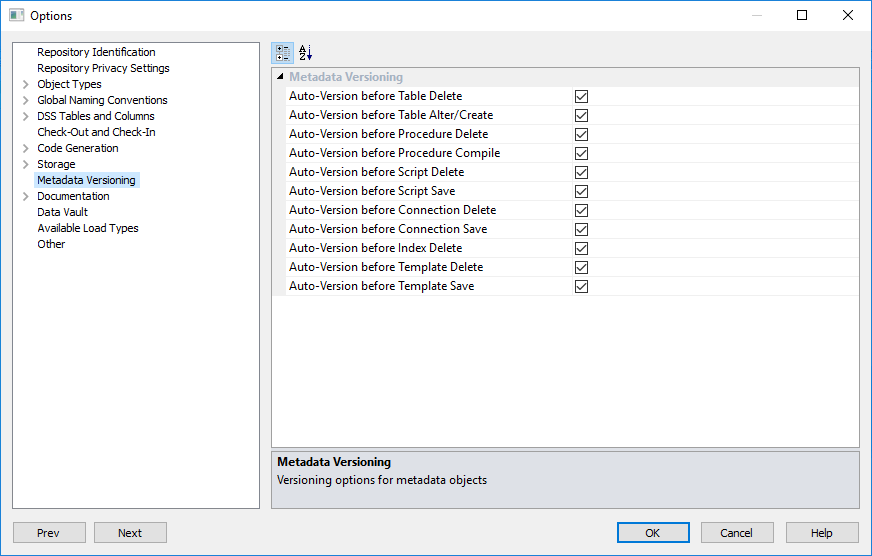Select Repository Privacy Settings in tree
The height and width of the screenshot is (556, 872).
pos(103,68)
